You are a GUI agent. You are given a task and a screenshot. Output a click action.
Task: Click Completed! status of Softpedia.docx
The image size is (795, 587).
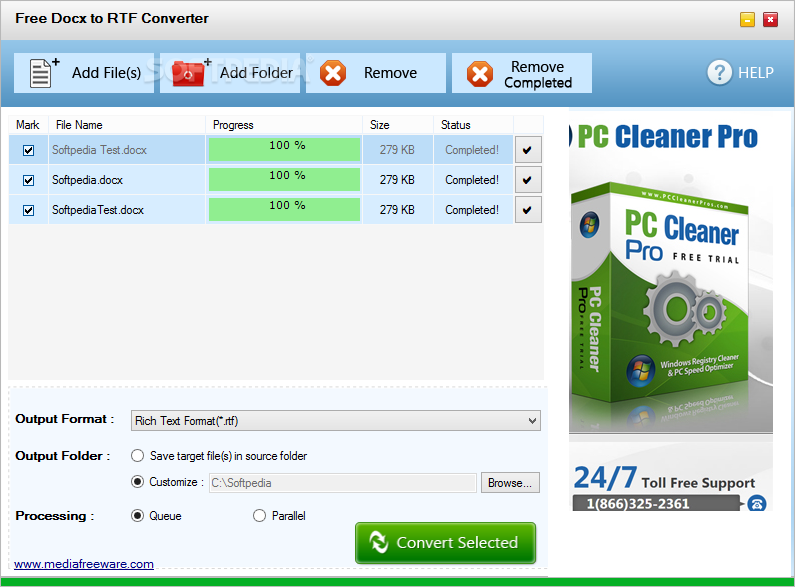tap(472, 180)
